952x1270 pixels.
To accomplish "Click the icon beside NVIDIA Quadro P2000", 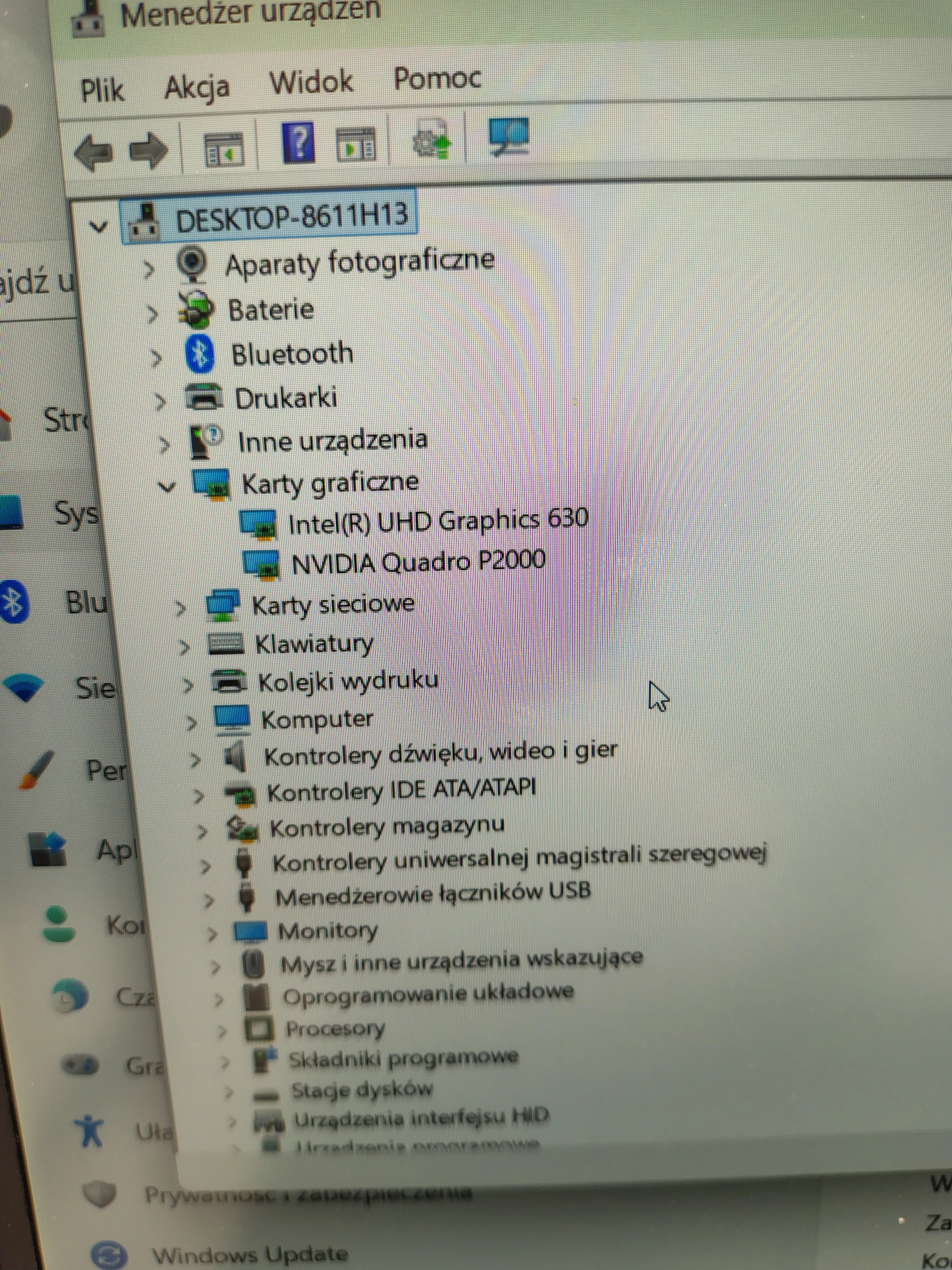I will click(262, 564).
